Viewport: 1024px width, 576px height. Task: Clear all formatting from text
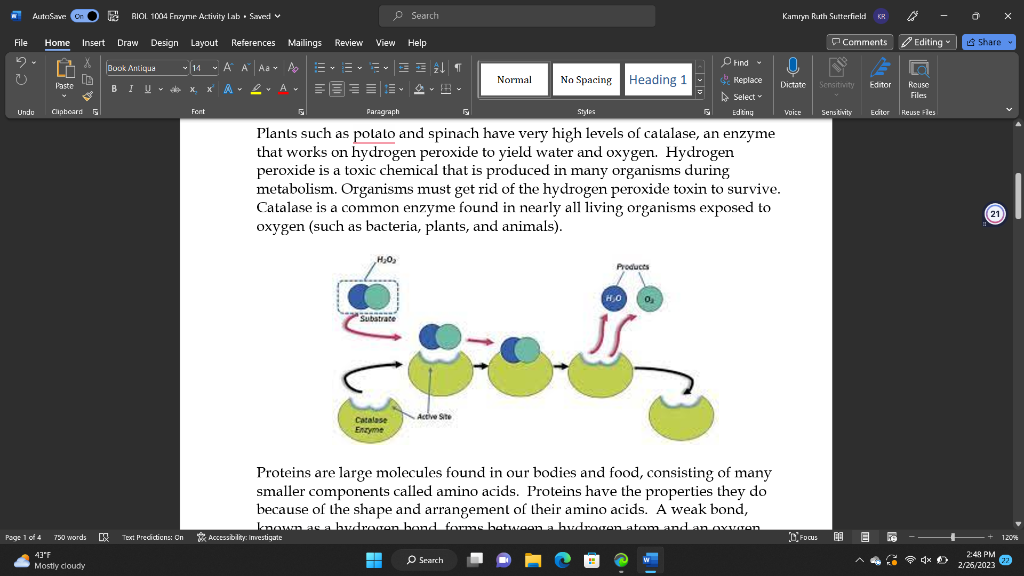pyautogui.click(x=291, y=66)
